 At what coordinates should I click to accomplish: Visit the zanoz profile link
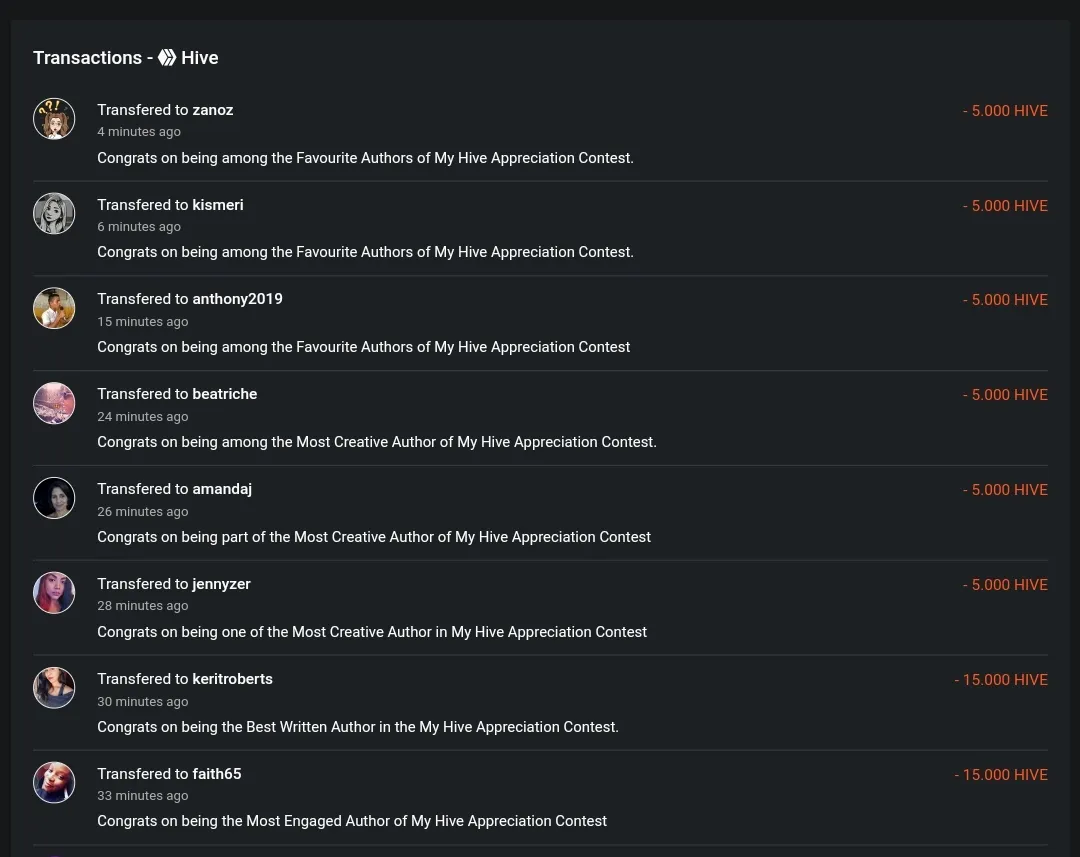pos(213,110)
